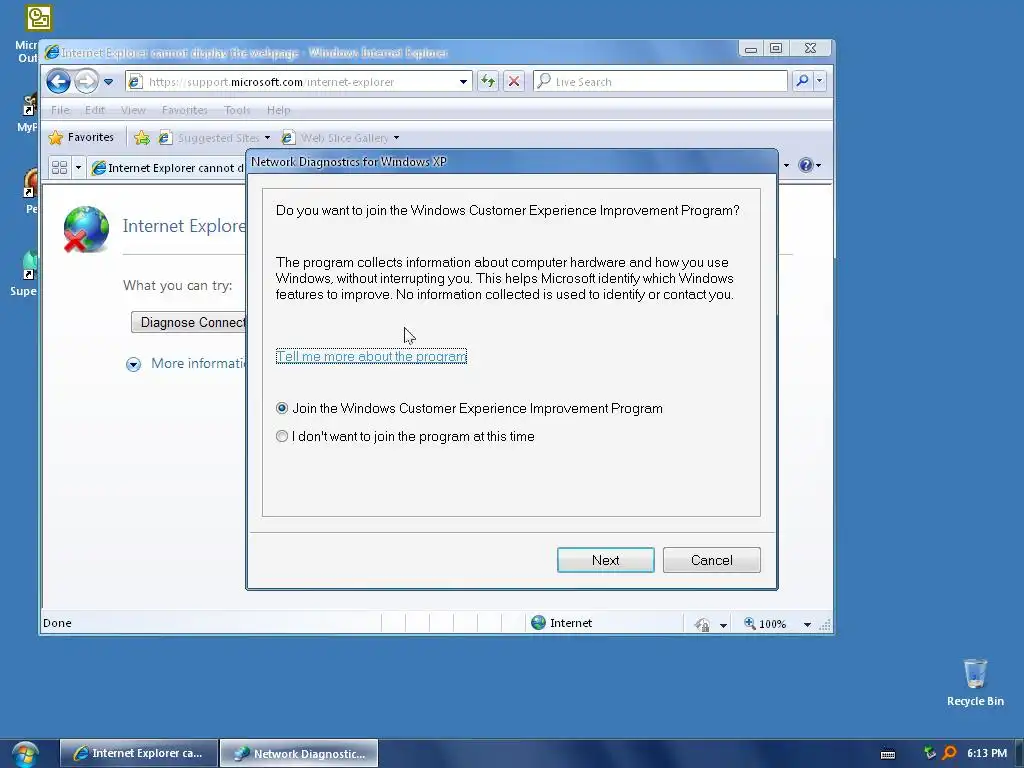
Task: Refresh the page with the green arrows icon
Action: 488,82
